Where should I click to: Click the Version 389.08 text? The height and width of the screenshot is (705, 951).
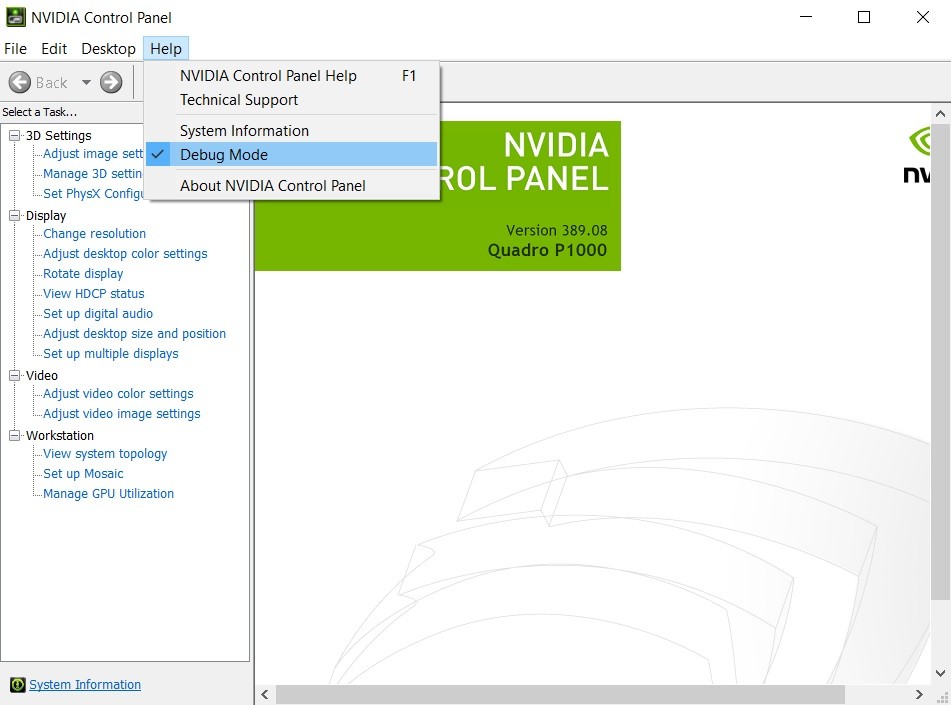click(x=556, y=231)
